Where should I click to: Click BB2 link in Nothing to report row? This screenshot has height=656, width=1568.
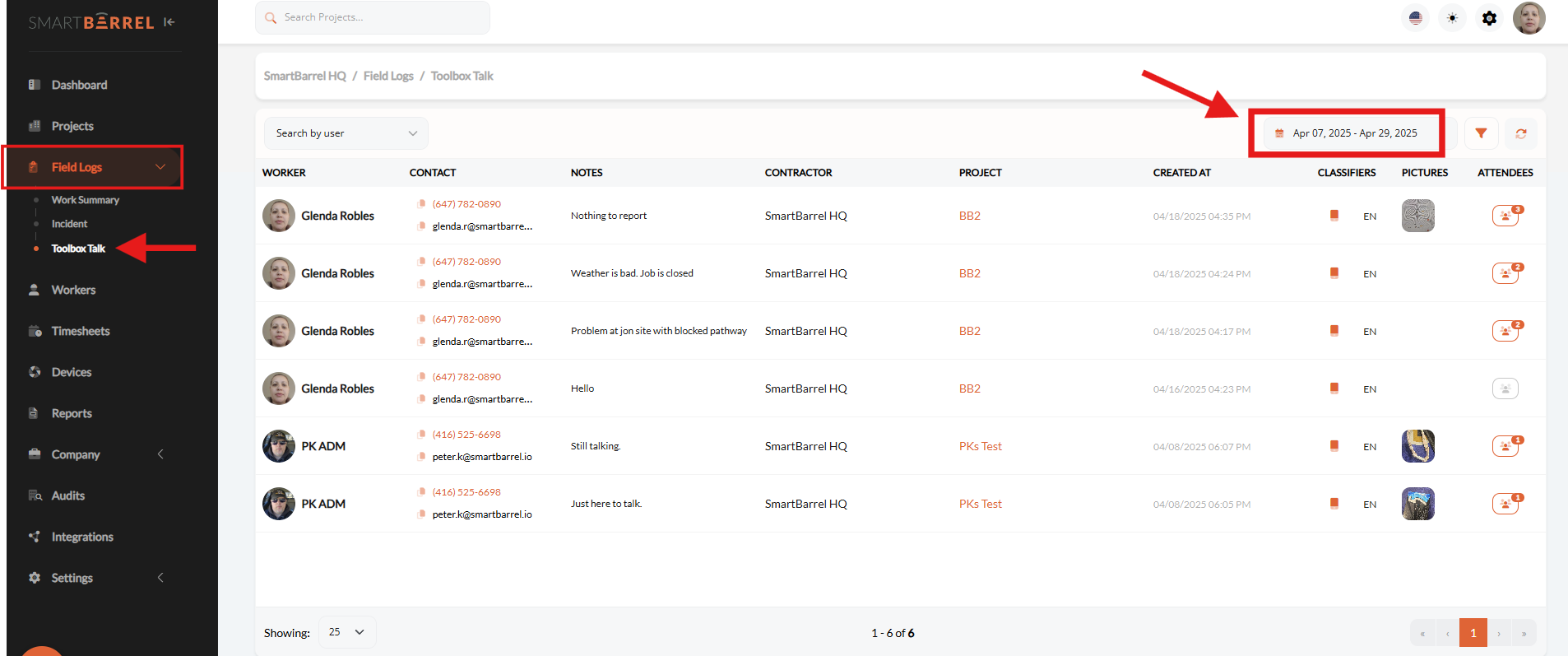coord(970,216)
